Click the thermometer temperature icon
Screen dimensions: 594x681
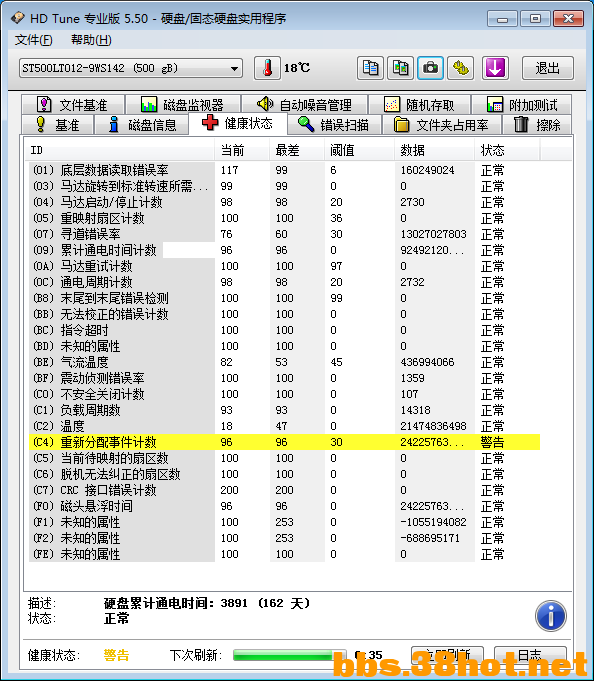coord(267,68)
